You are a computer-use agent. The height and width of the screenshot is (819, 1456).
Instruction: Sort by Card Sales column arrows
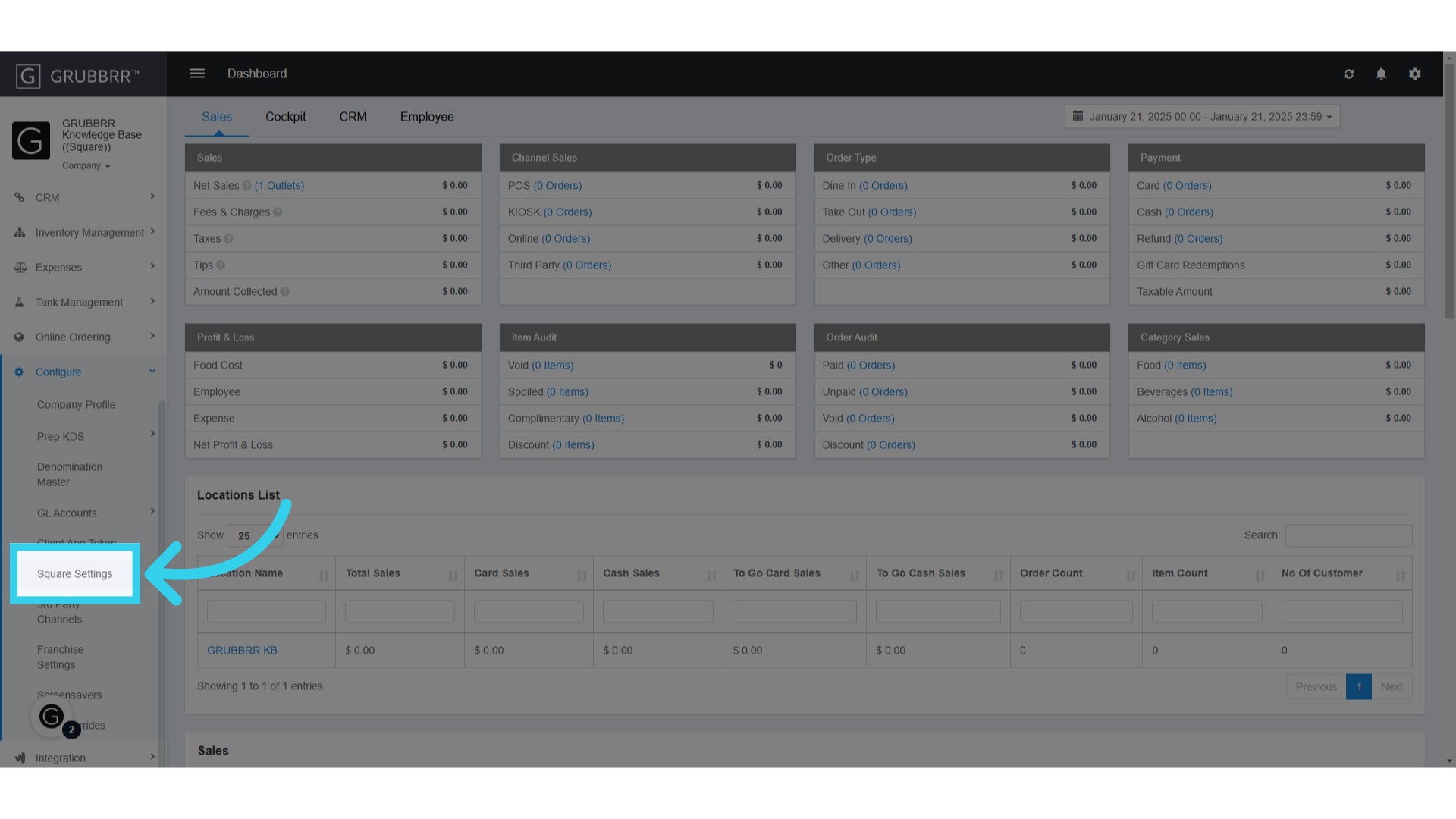(582, 576)
